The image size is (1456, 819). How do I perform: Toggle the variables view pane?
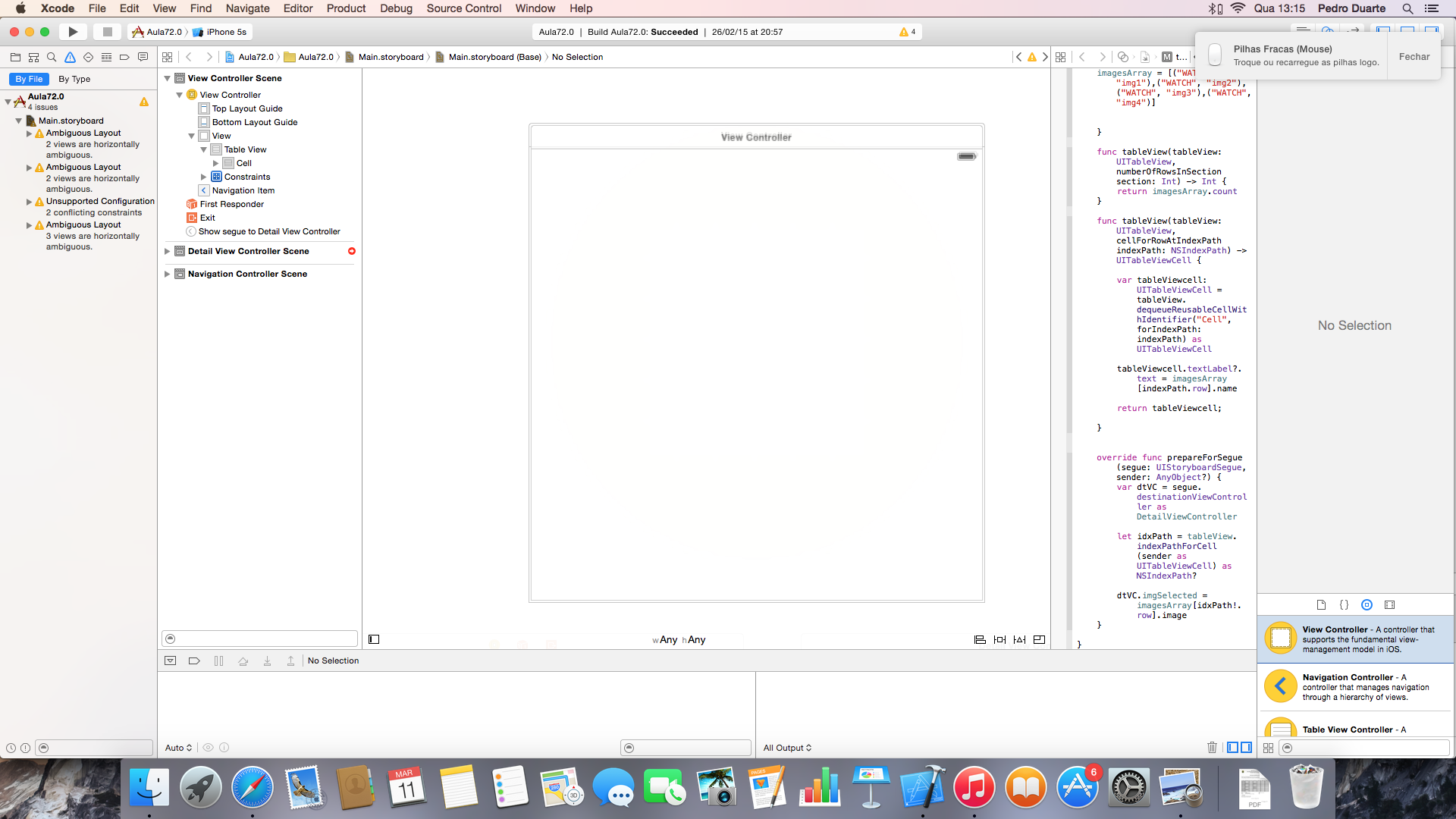point(1233,747)
